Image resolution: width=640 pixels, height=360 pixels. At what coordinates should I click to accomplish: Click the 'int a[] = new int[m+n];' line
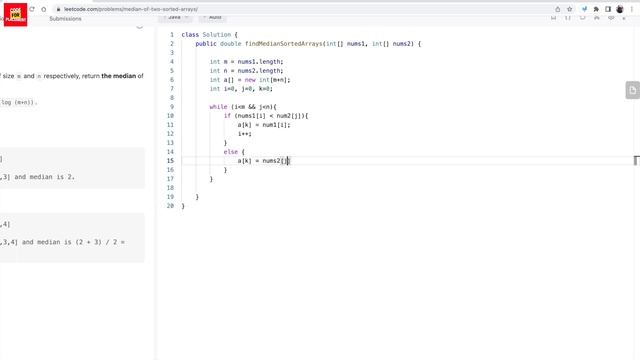point(250,80)
